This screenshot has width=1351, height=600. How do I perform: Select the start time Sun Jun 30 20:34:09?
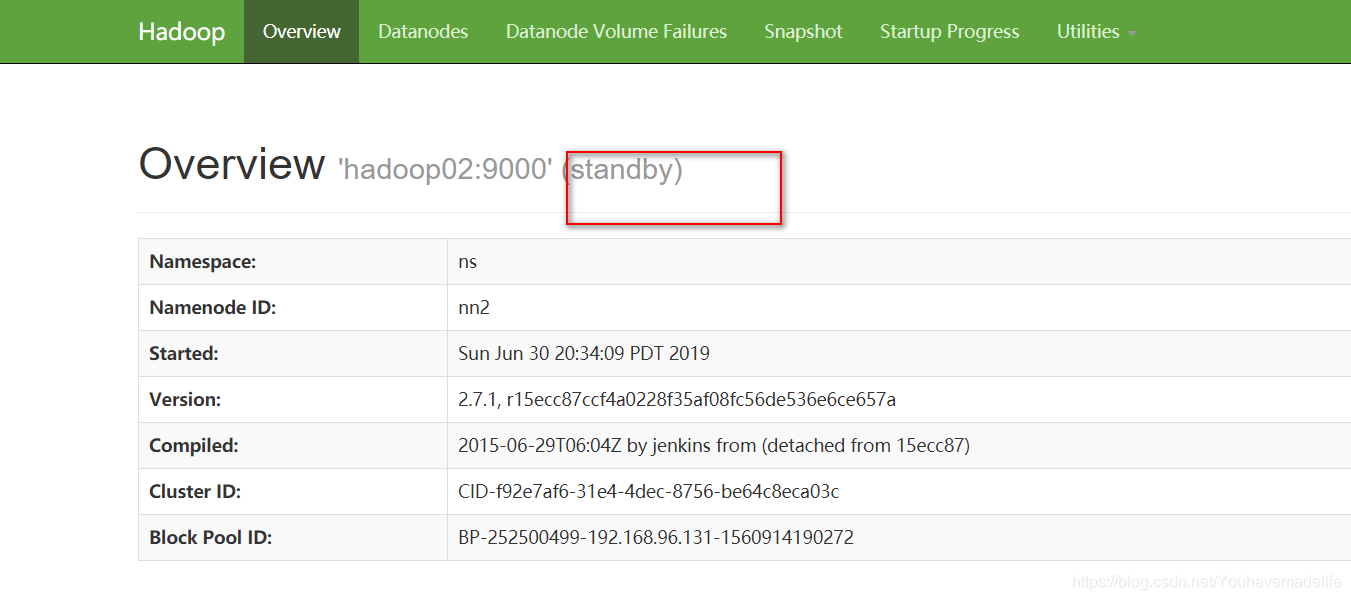coord(584,354)
